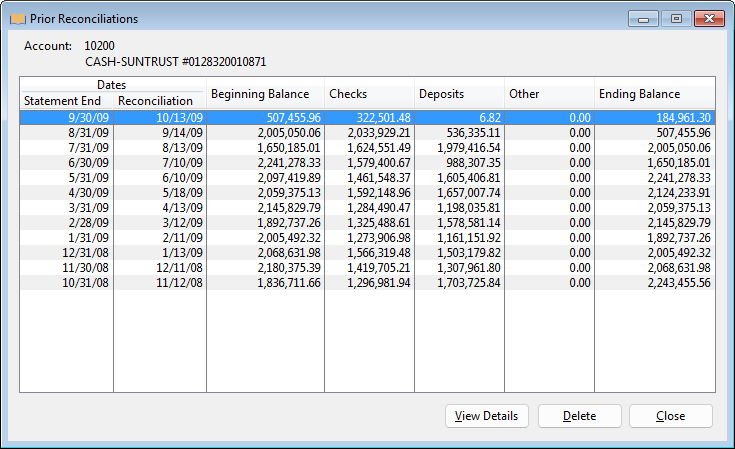Click the Prior Reconciliations folder icon
Image resolution: width=735 pixels, height=449 pixels.
click(17, 19)
